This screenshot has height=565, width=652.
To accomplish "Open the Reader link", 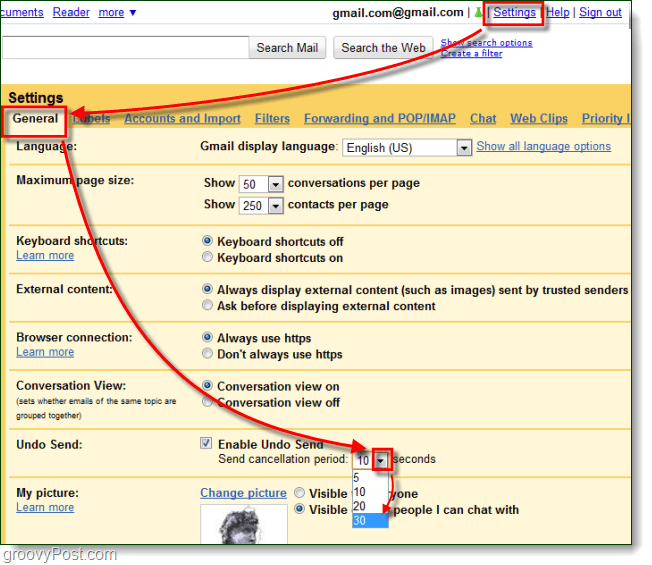I will 71,12.
